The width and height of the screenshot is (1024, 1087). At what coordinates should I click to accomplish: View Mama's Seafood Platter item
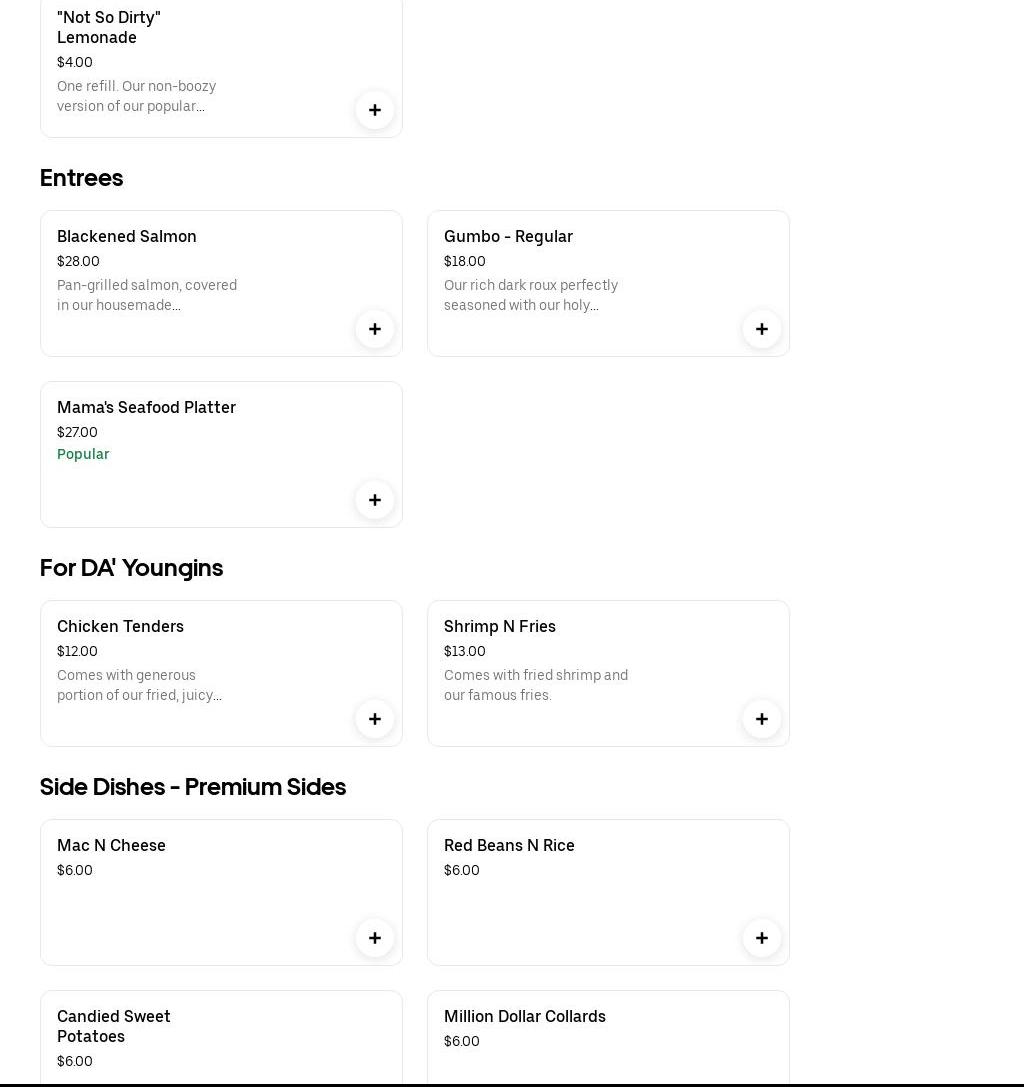click(146, 408)
